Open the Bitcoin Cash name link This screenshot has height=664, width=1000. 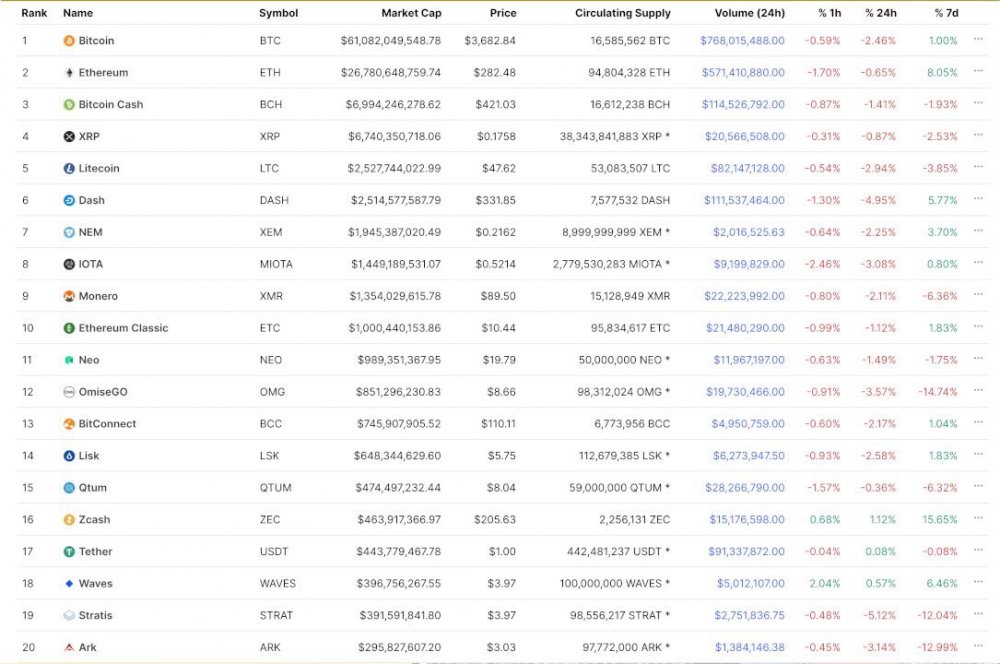pyautogui.click(x=111, y=105)
